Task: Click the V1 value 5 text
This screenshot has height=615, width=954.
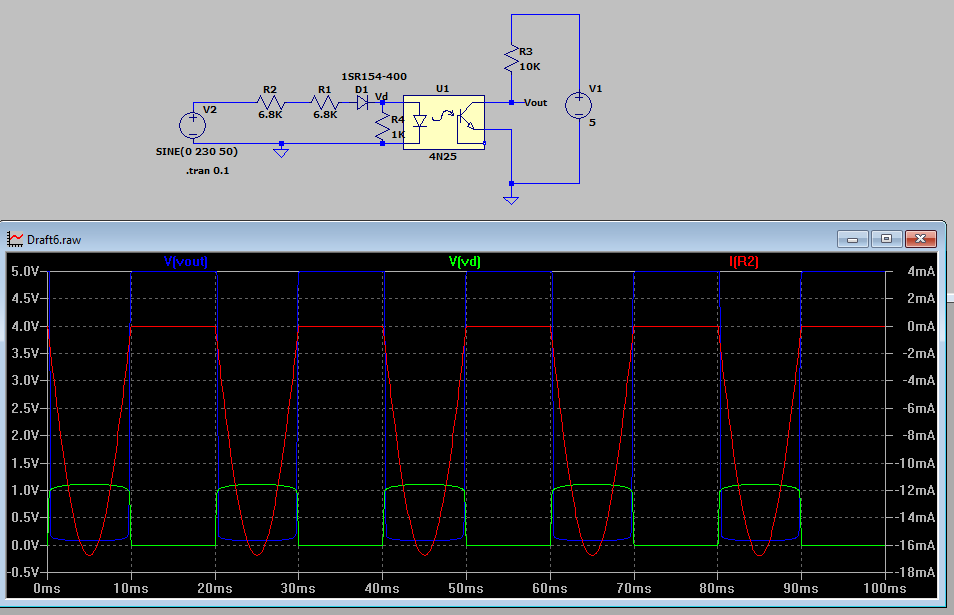Action: tap(592, 123)
